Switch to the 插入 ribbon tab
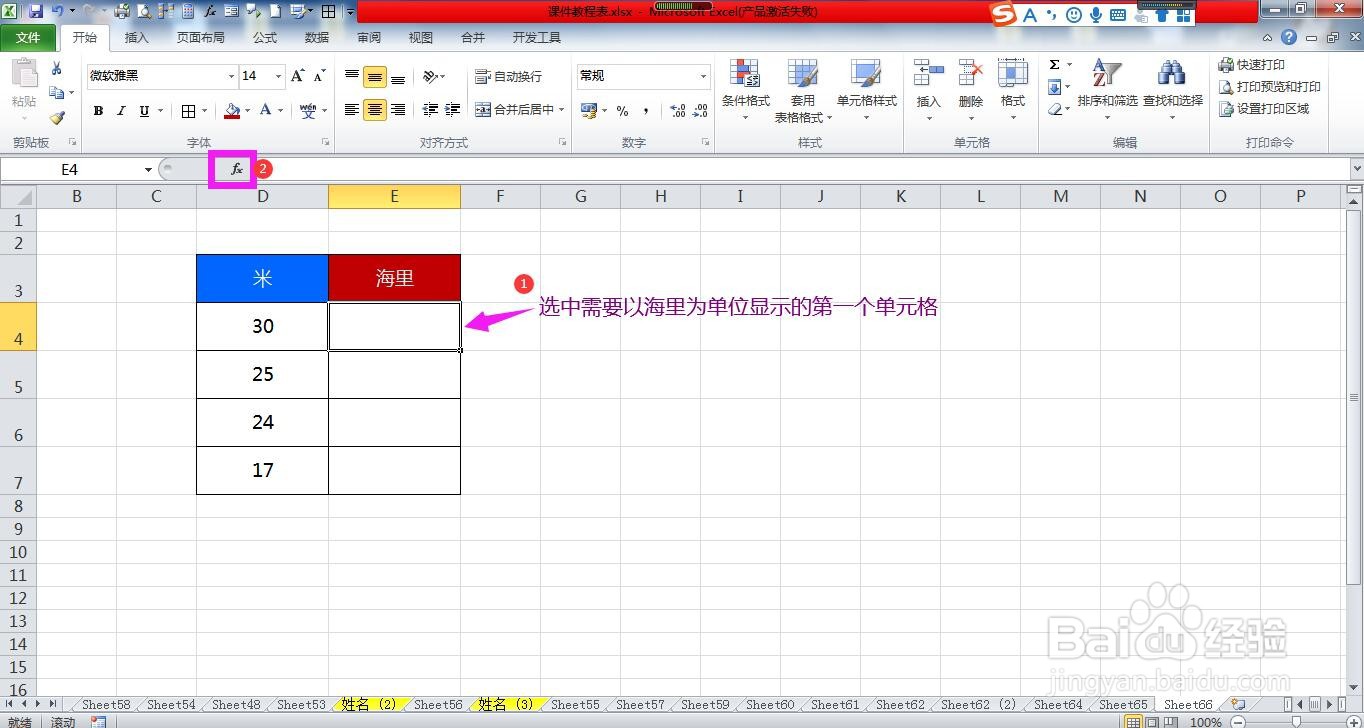The height and width of the screenshot is (728, 1364). pos(137,37)
